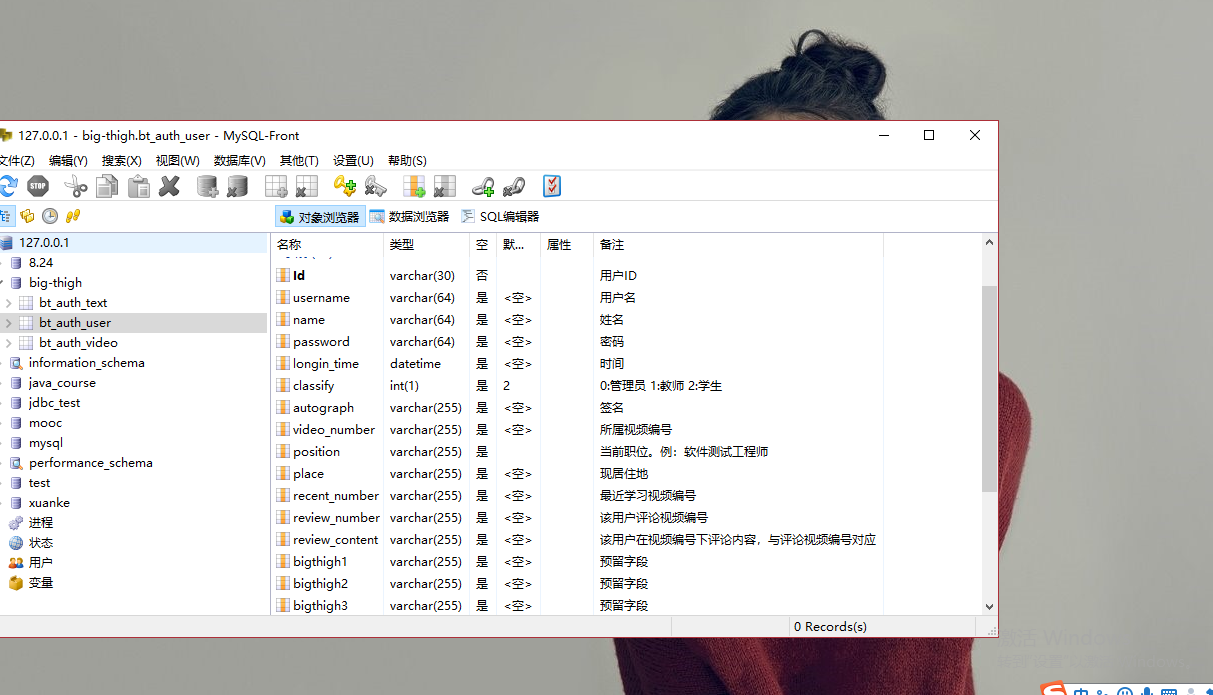Expand the bt_auth_user table node
1213x695 pixels.
[9, 323]
